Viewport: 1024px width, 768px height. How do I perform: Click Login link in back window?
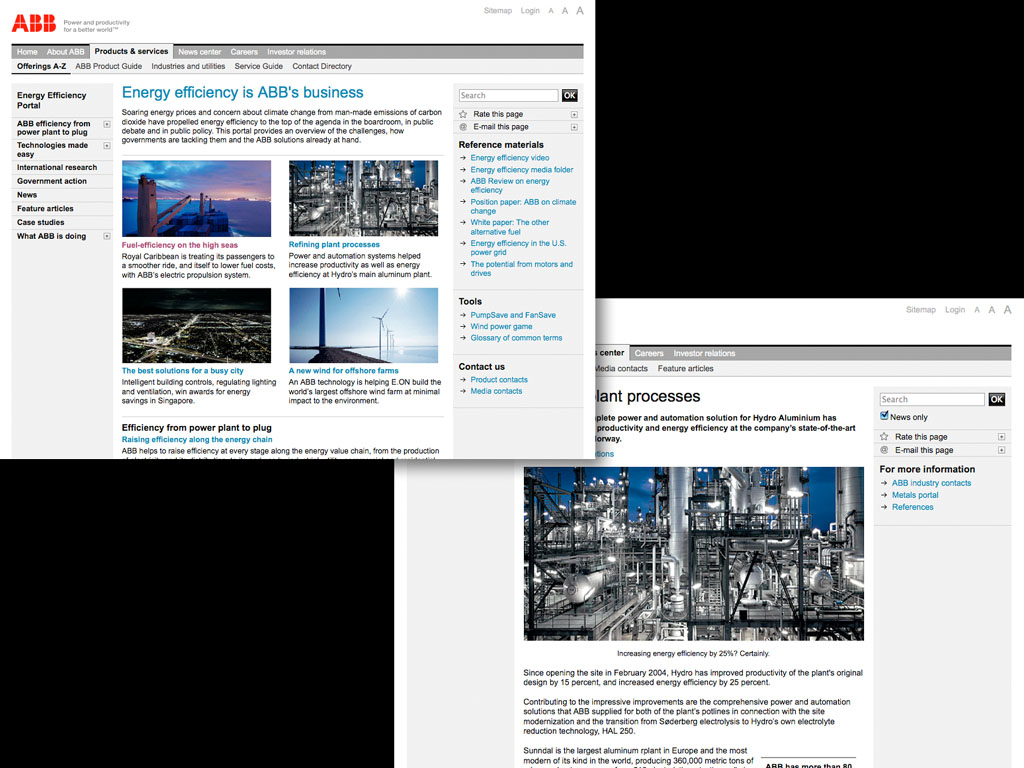tap(955, 310)
